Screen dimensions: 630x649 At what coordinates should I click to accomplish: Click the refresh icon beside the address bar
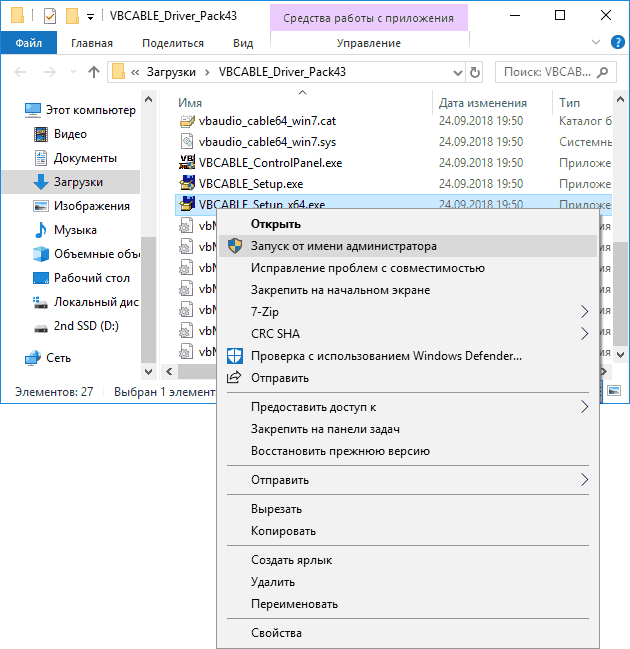point(475,72)
